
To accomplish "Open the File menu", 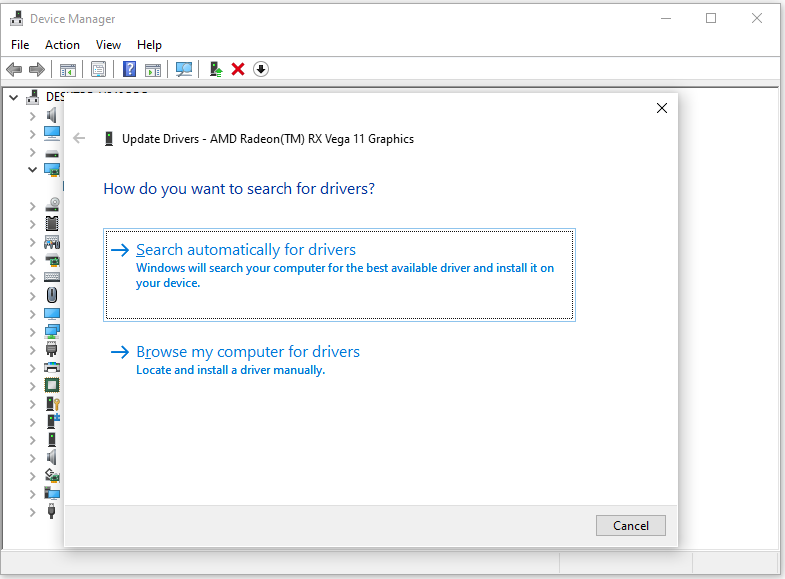I will 20,45.
